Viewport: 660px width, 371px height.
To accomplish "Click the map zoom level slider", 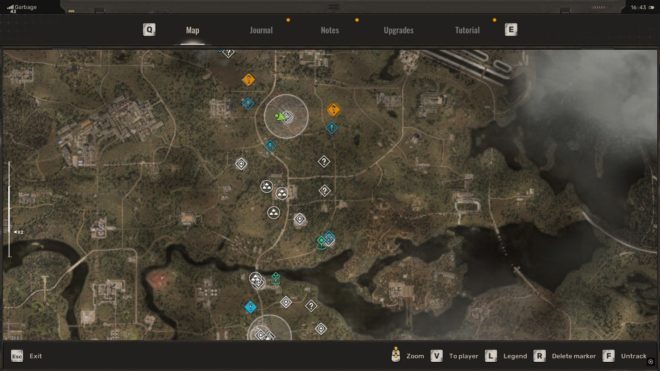I will (9, 209).
